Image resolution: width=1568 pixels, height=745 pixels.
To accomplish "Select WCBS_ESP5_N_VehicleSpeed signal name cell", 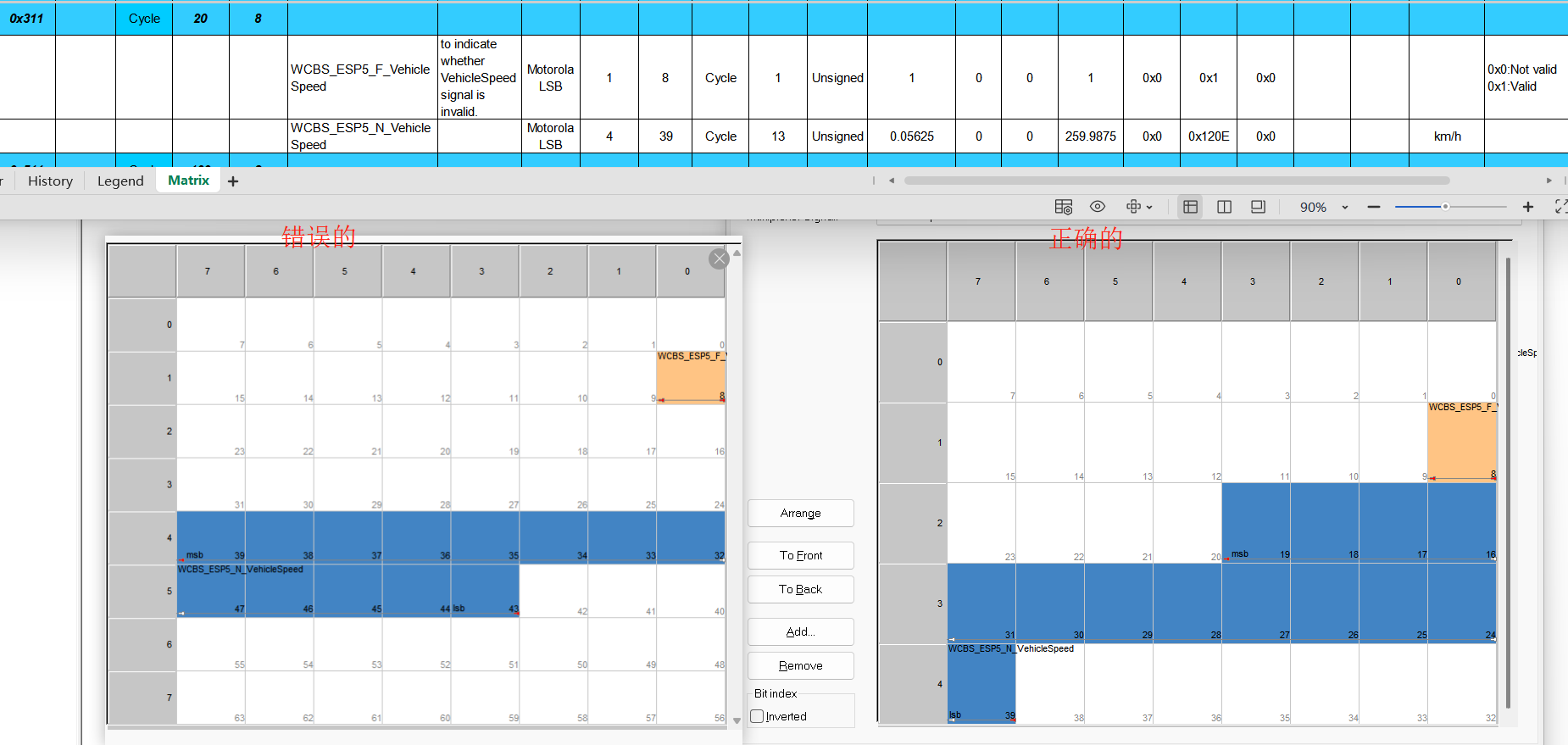I will (x=362, y=136).
